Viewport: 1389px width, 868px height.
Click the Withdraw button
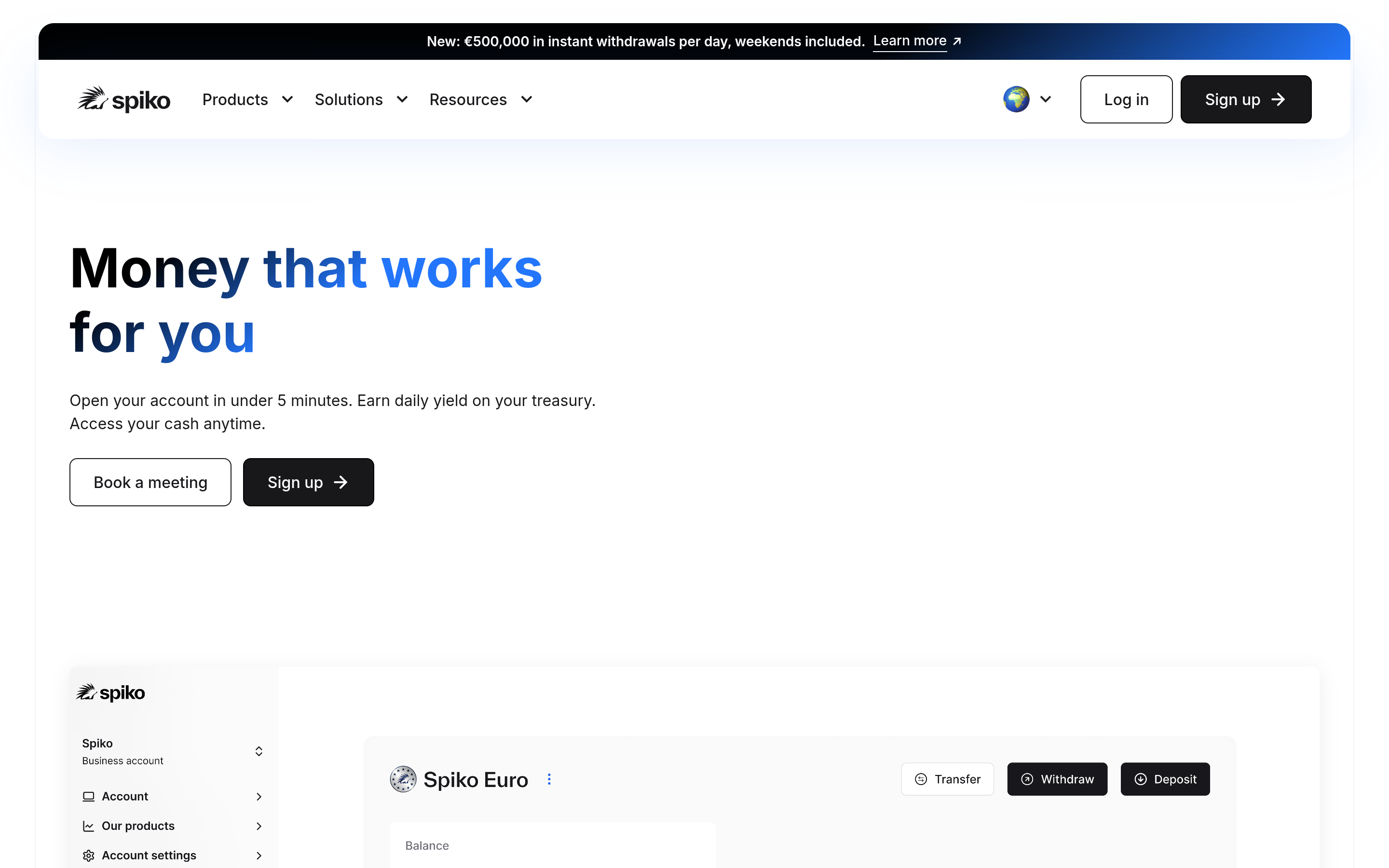[x=1057, y=779]
